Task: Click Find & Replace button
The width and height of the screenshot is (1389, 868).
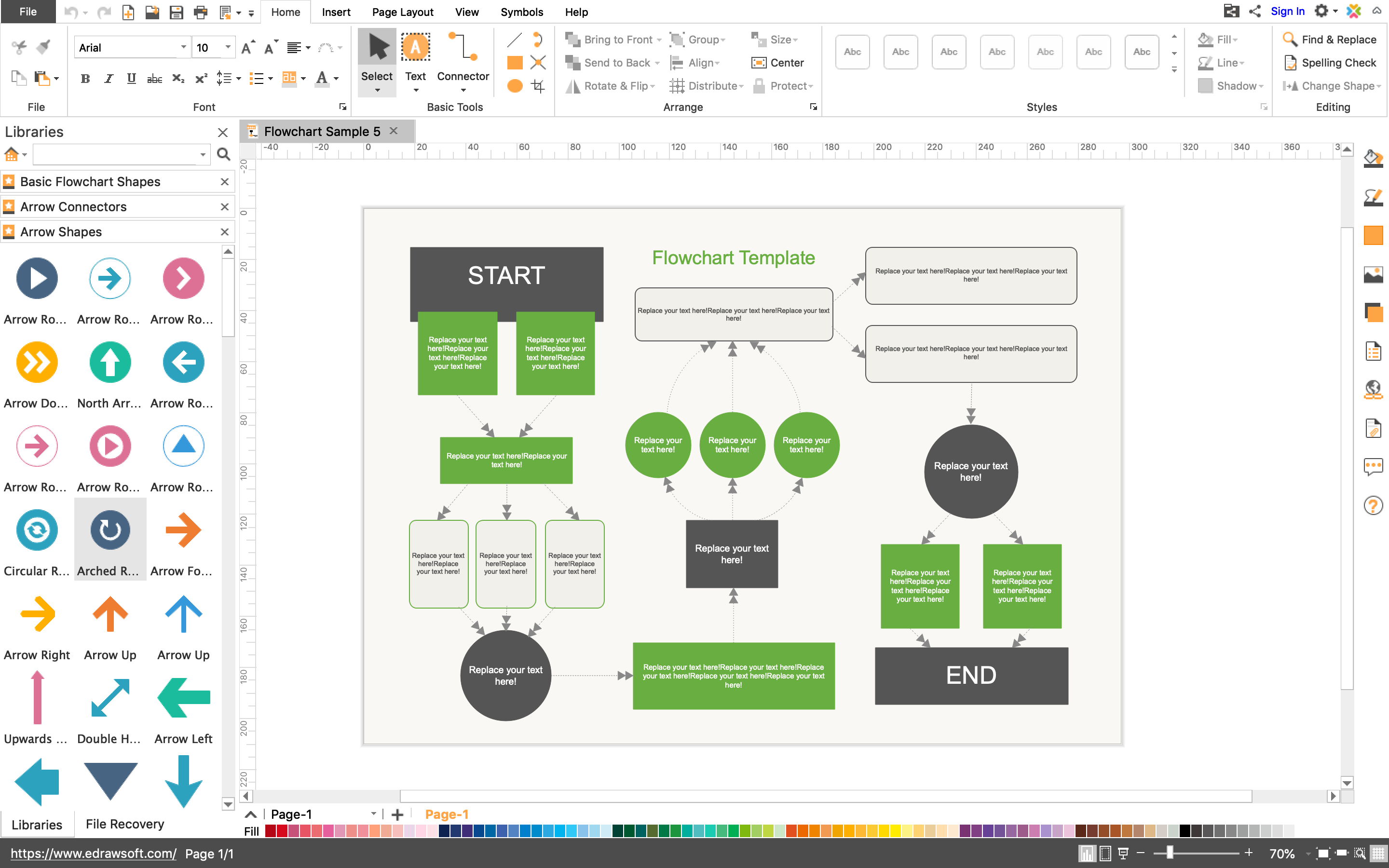Action: [x=1331, y=40]
